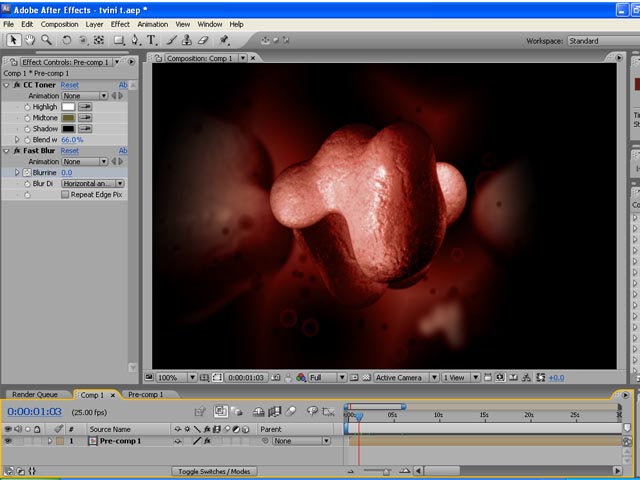
Task: Toggle the CC Toner fx switch
Action: (17, 85)
